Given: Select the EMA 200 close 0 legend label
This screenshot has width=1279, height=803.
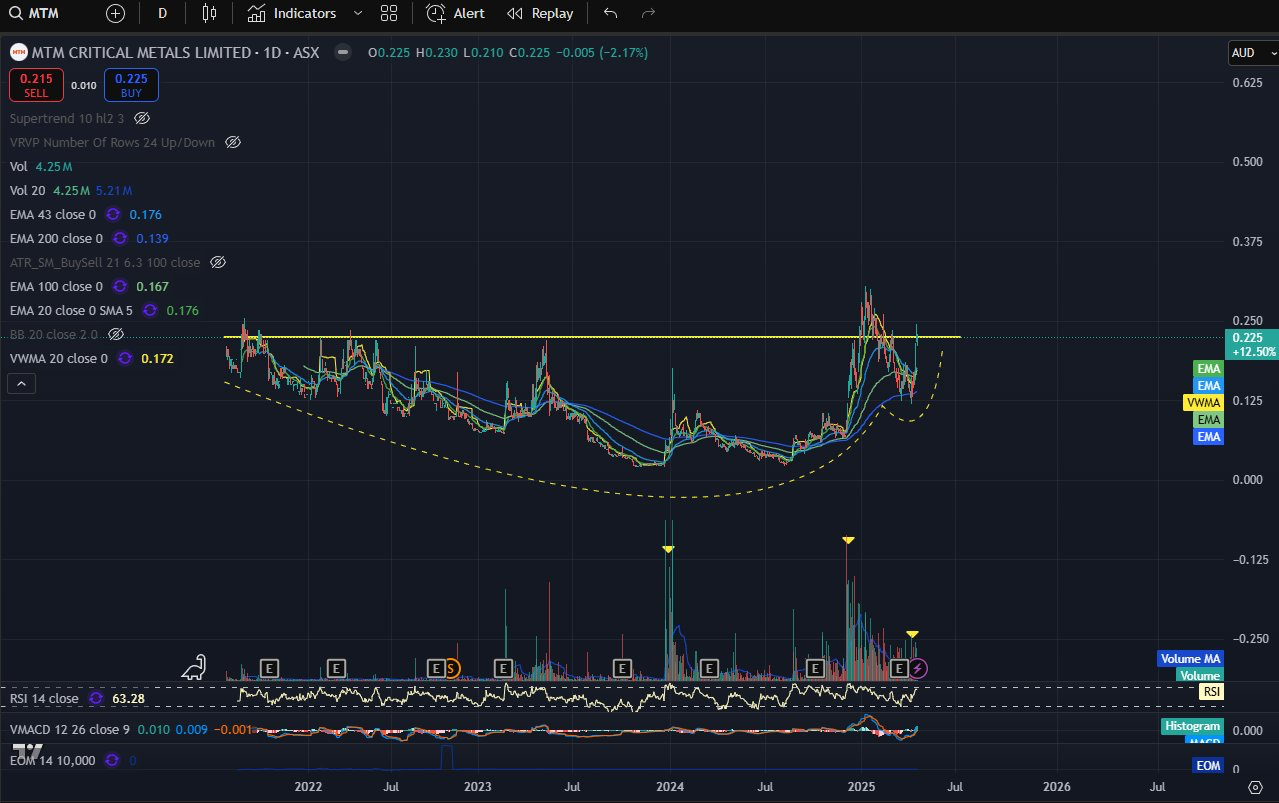Looking at the screenshot, I should coord(56,238).
